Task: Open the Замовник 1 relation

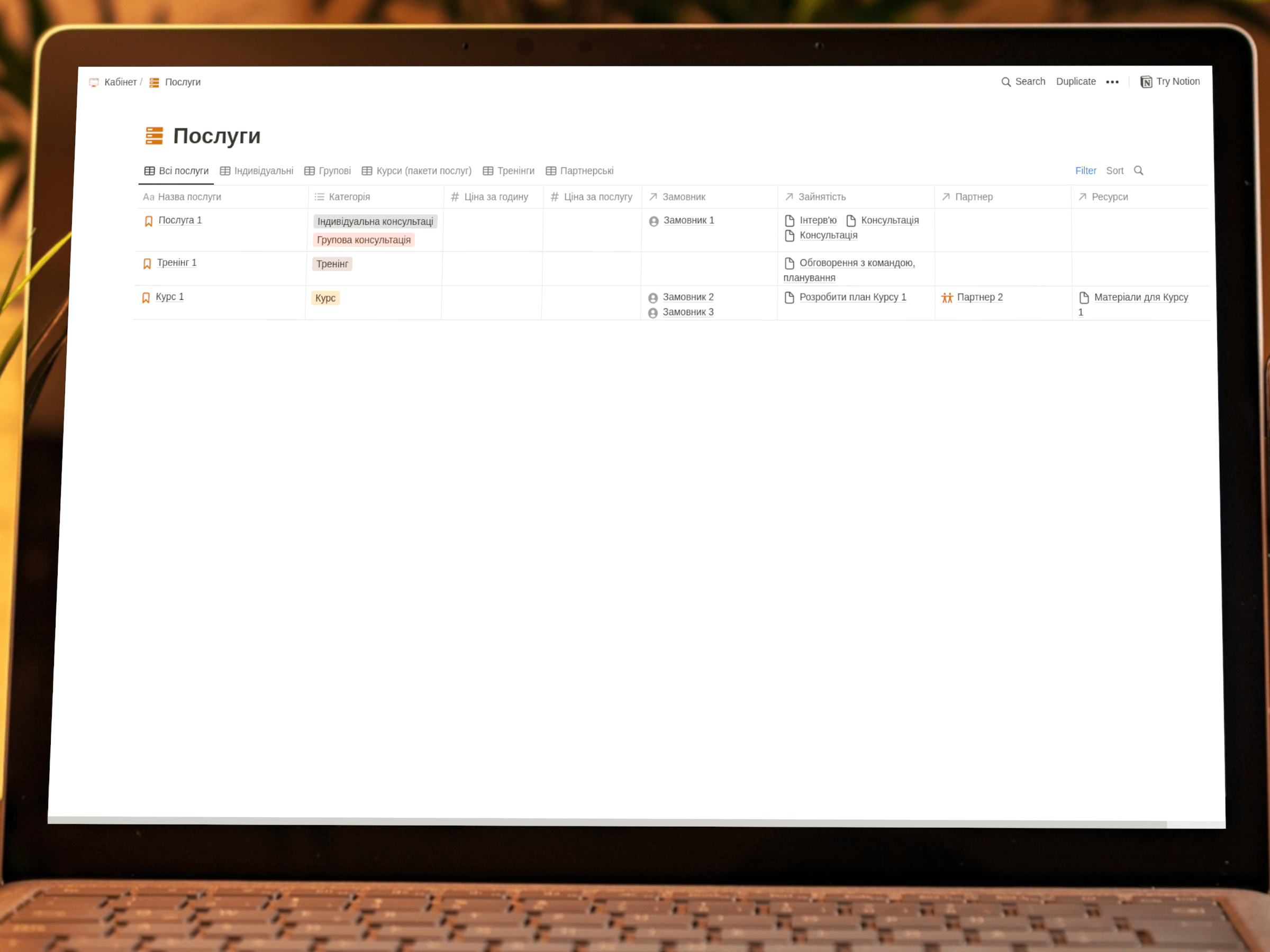Action: [x=688, y=221]
